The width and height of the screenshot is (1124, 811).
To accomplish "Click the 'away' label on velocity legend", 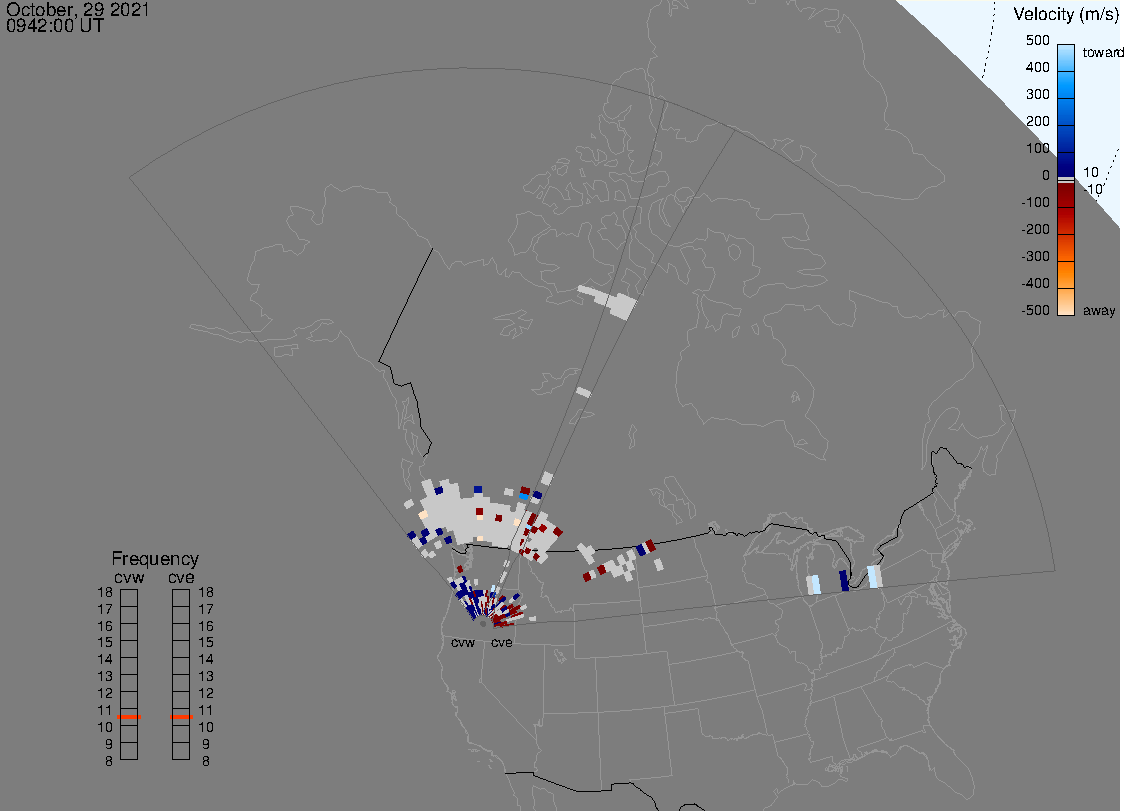I will pyautogui.click(x=1099, y=310).
